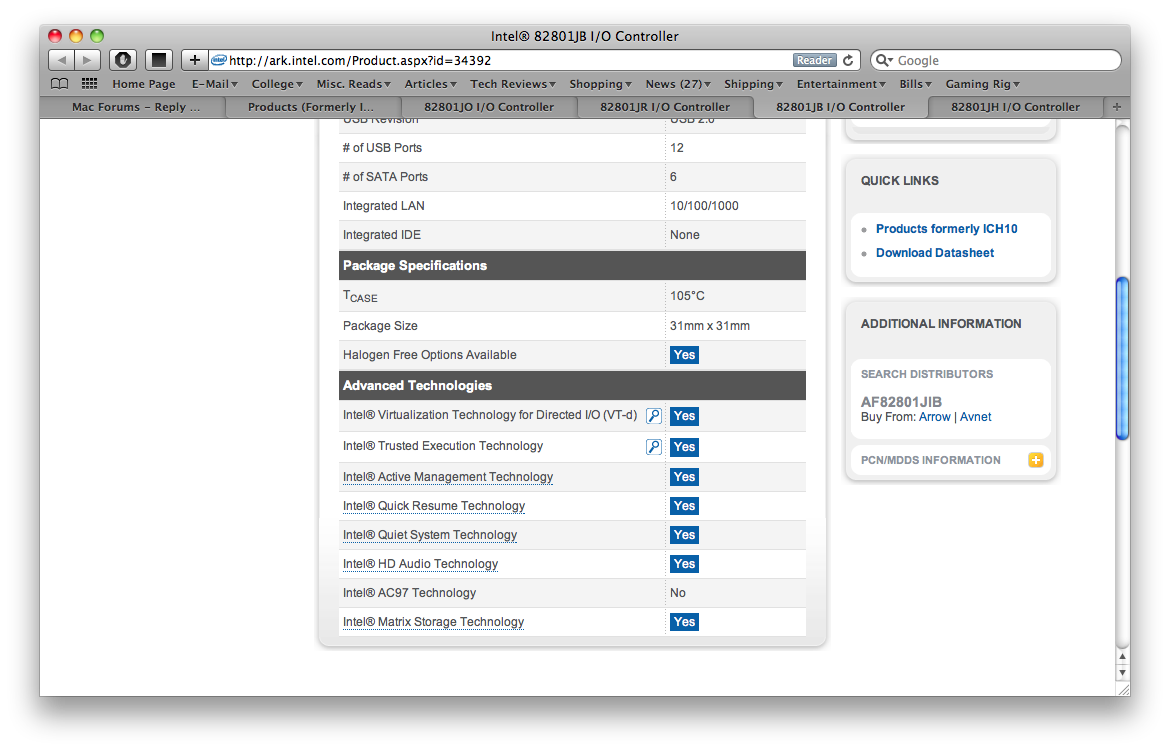Add bookmark with the plus button
This screenshot has height=751, width=1170.
[x=194, y=60]
